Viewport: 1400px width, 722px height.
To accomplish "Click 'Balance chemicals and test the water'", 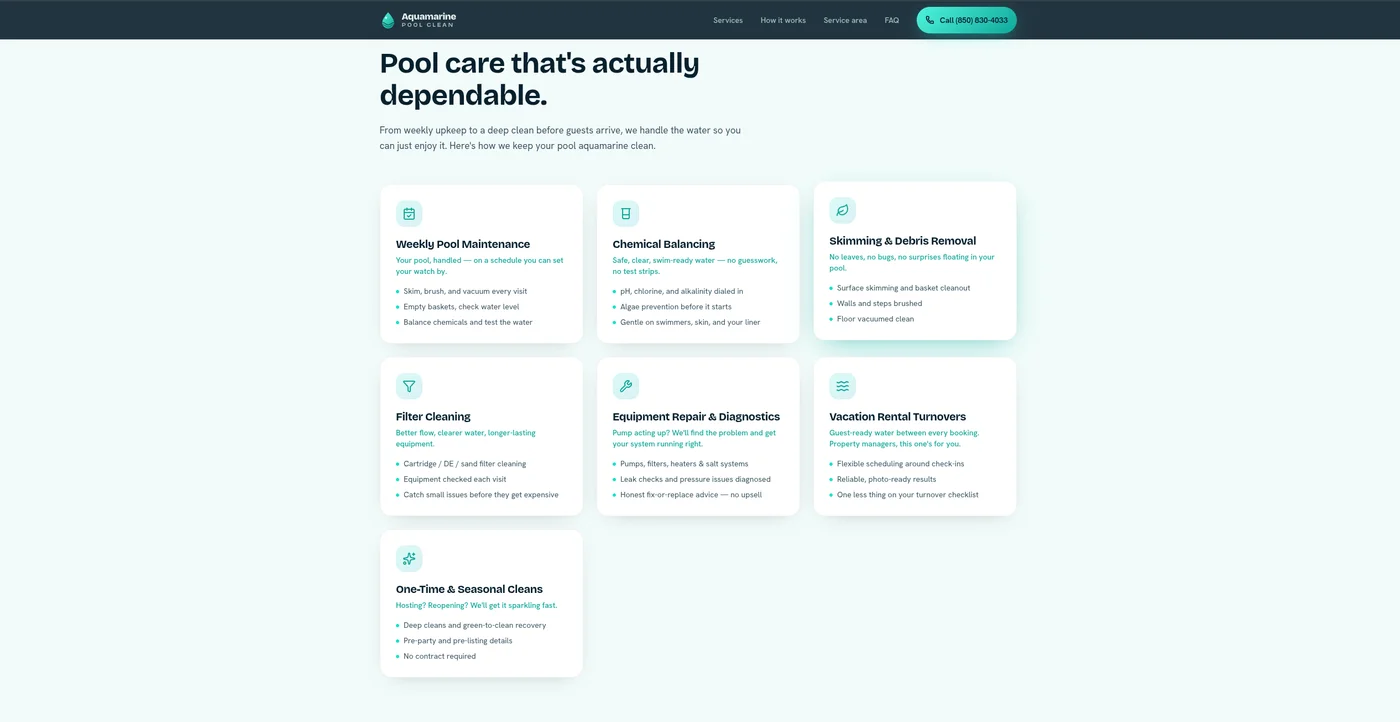I will pyautogui.click(x=468, y=322).
